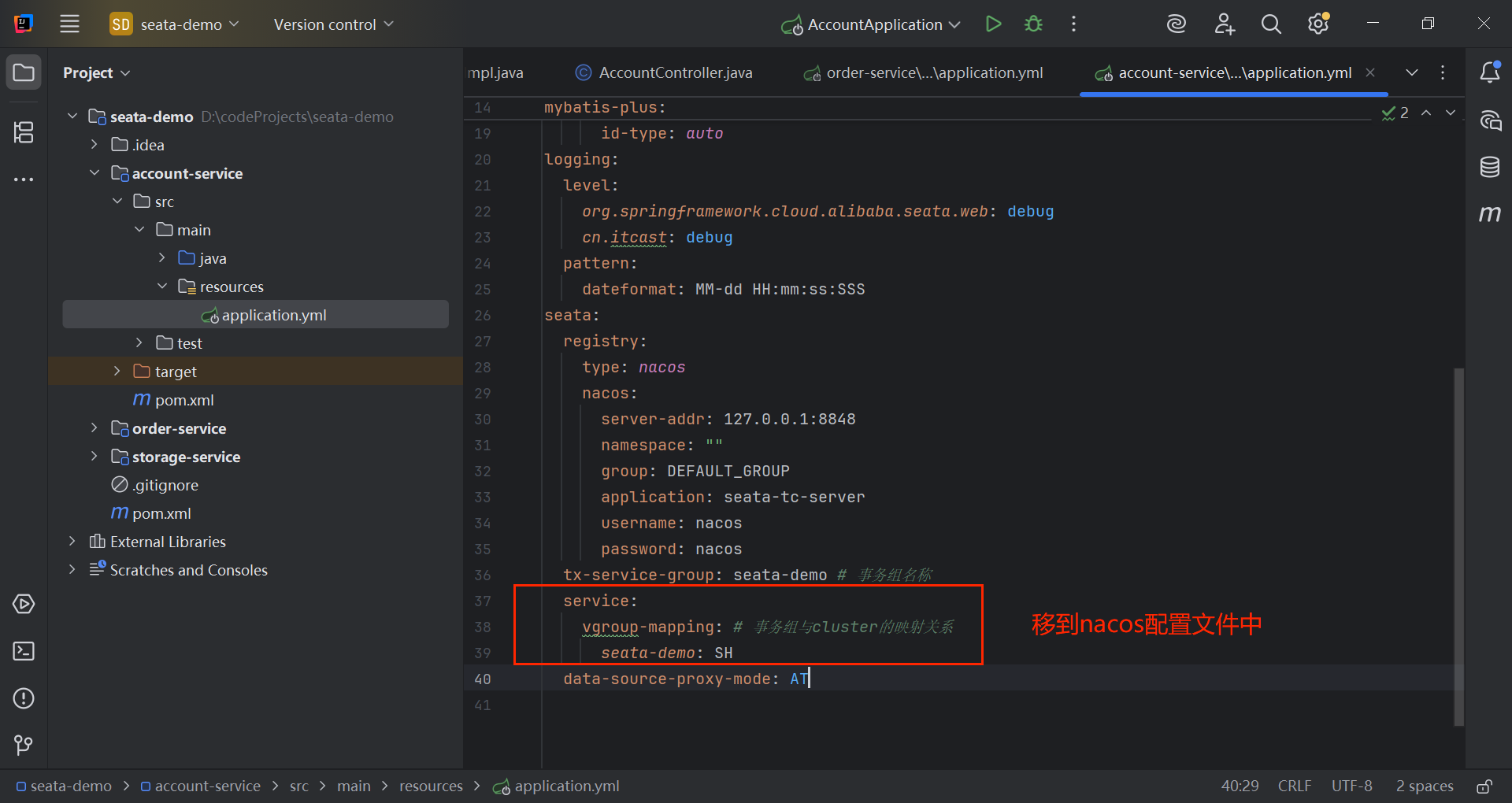Collapse the resources folder
Image resolution: width=1512 pixels, height=803 pixels.
click(x=162, y=287)
